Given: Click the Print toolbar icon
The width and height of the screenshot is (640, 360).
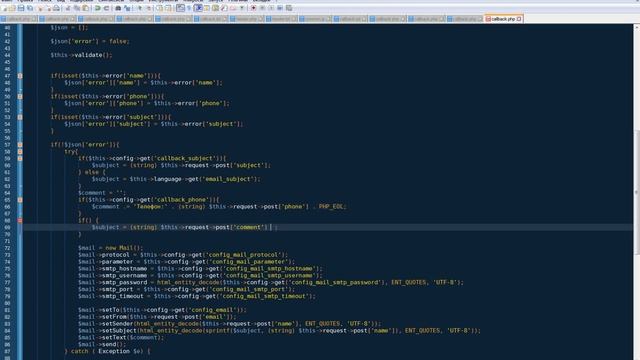Looking at the screenshot, I should (x=57, y=8).
